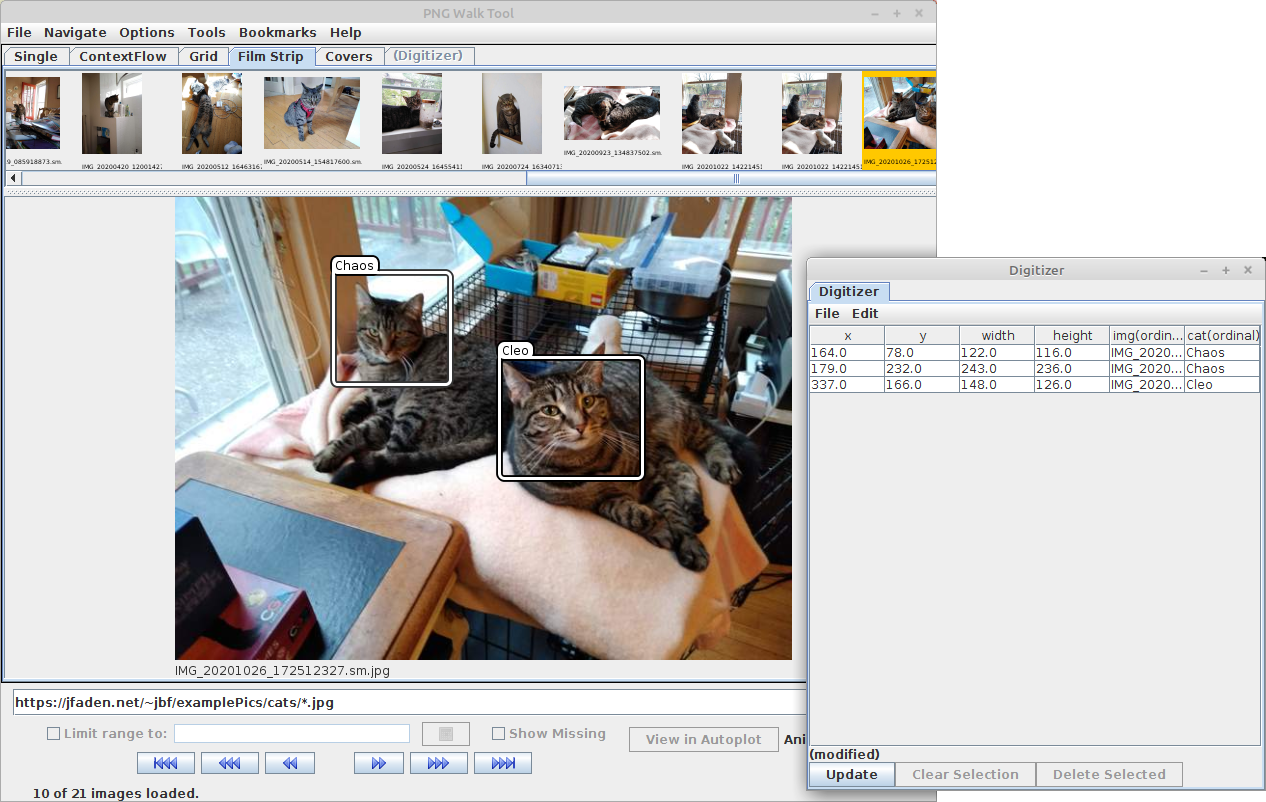
Task: Select thumbnail IMG_20200514_154817600 of cat in harness
Action: point(312,113)
